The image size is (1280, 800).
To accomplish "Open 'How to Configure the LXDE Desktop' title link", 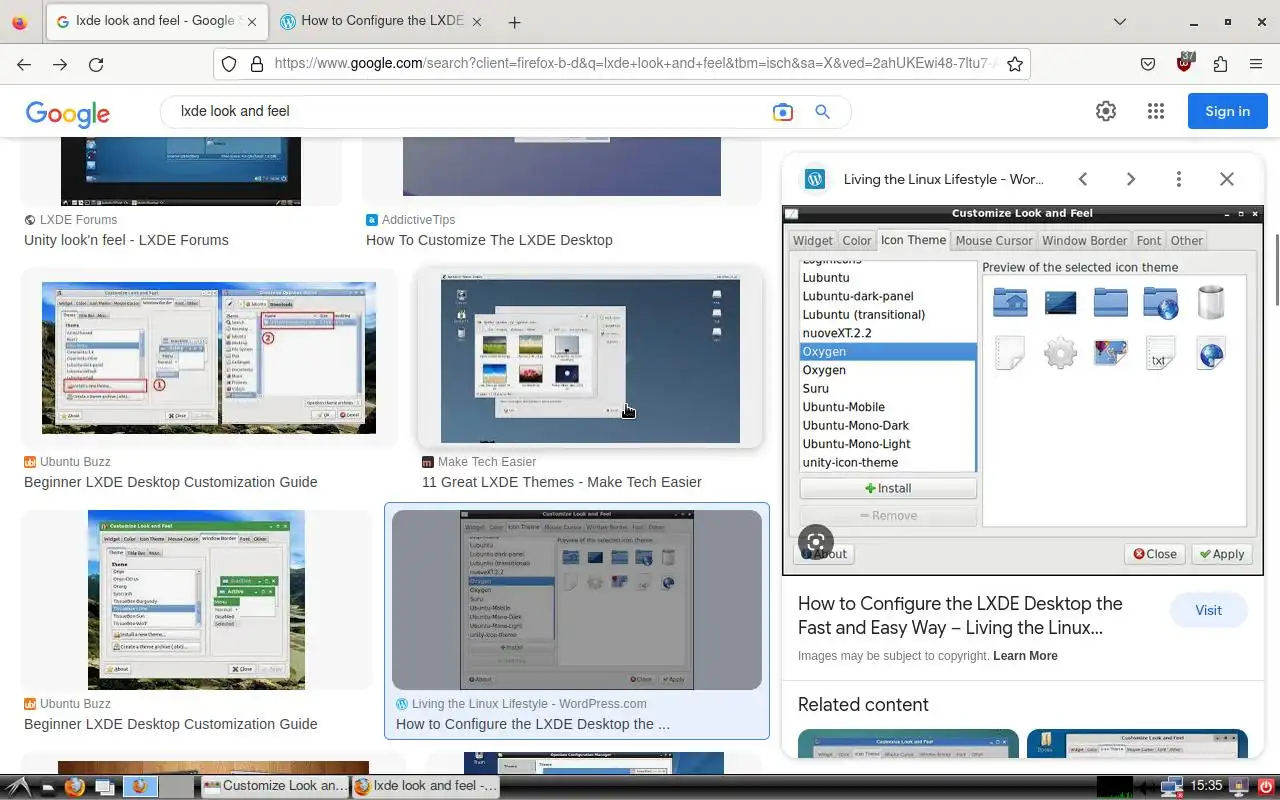I will click(x=960, y=616).
